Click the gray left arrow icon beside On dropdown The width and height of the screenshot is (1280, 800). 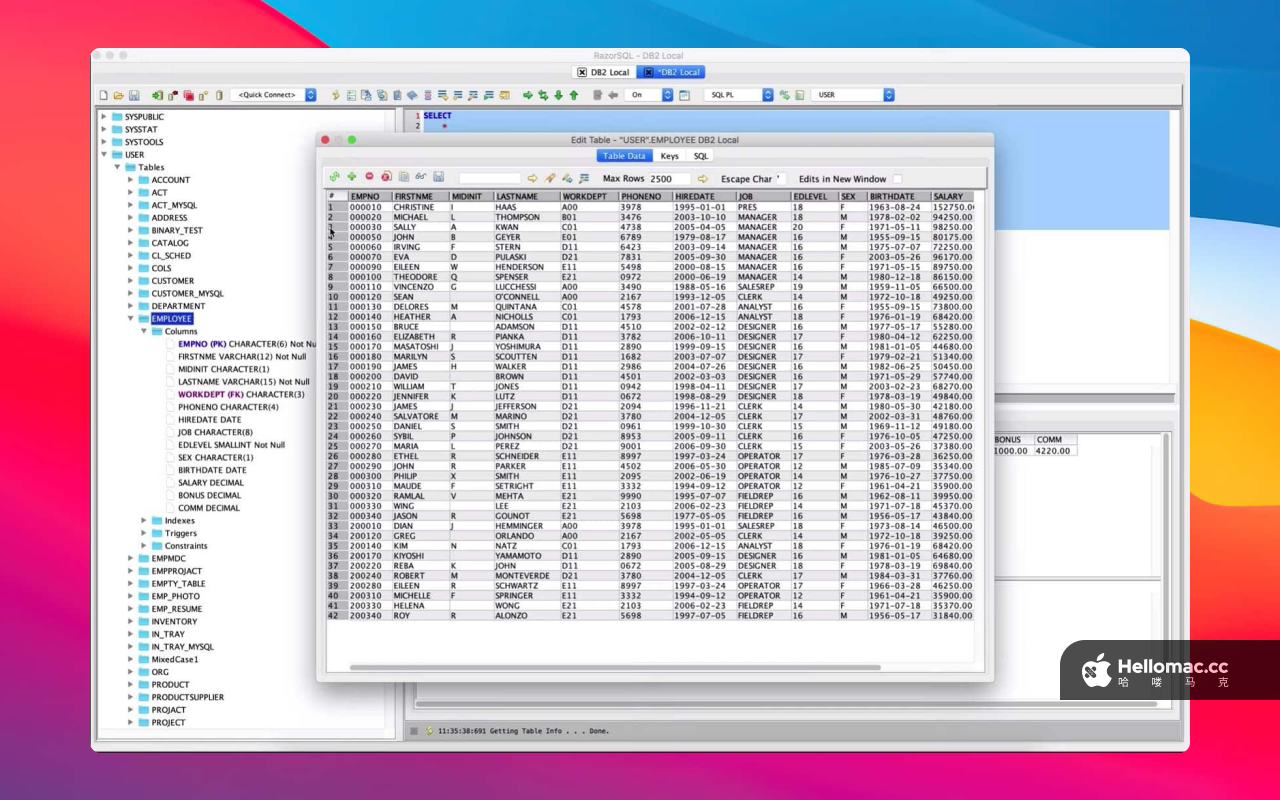(613, 95)
